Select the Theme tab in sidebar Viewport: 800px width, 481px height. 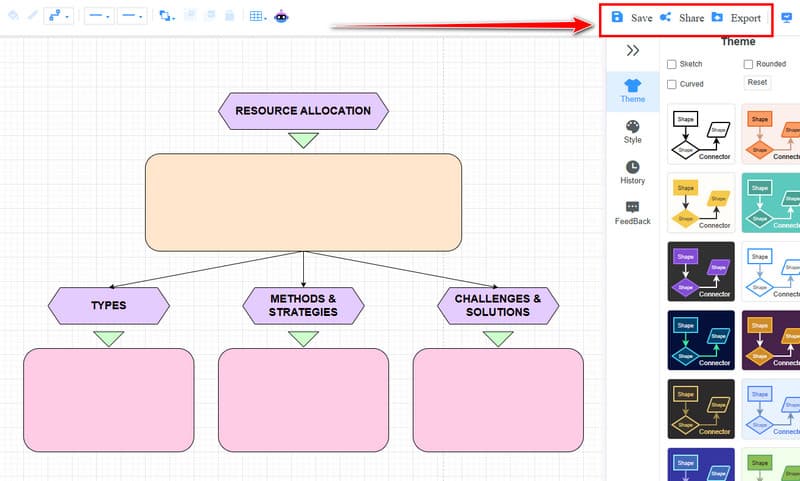632,91
